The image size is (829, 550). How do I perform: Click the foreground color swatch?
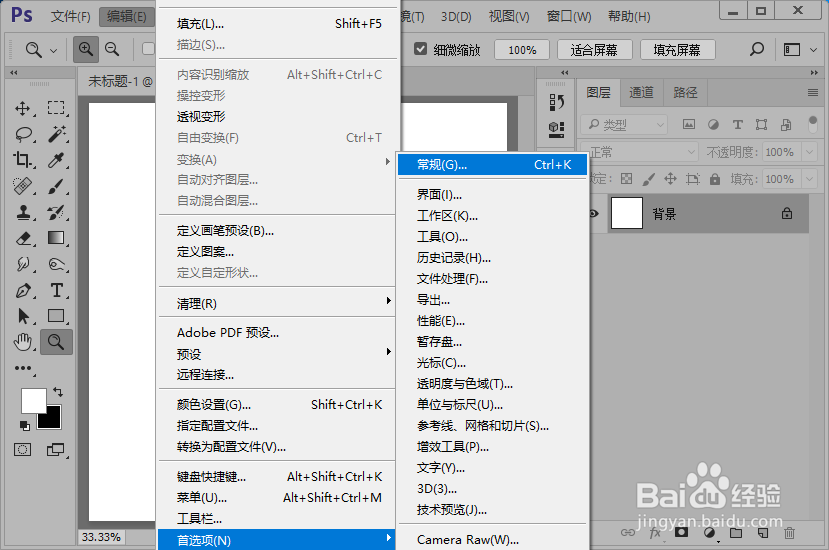coord(33,401)
